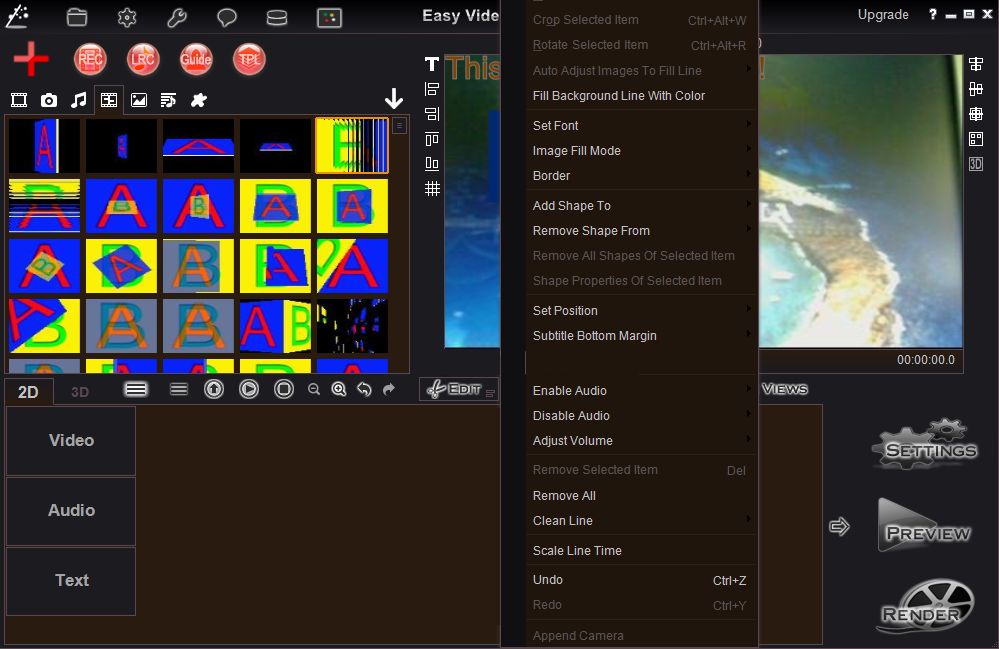Image resolution: width=999 pixels, height=649 pixels.
Task: Click the Audio track label
Action: point(71,511)
